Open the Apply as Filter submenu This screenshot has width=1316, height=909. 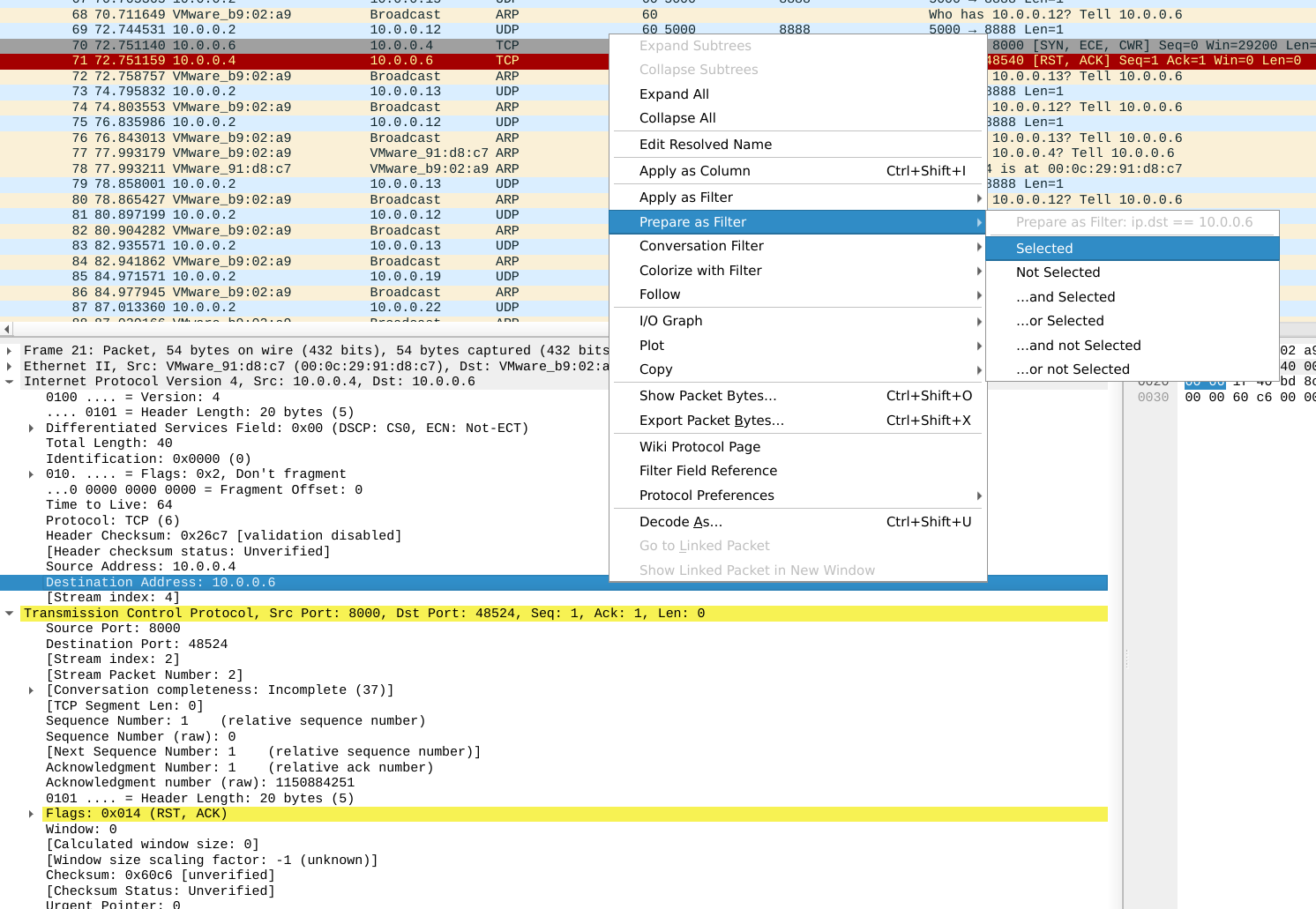coord(685,197)
